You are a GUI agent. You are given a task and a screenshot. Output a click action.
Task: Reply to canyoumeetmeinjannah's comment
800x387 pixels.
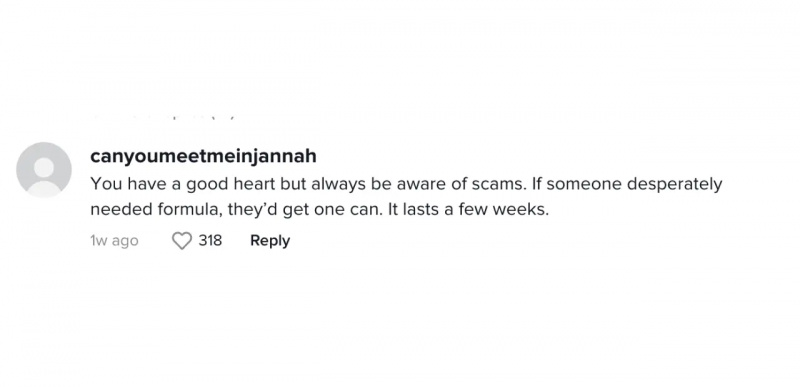270,241
